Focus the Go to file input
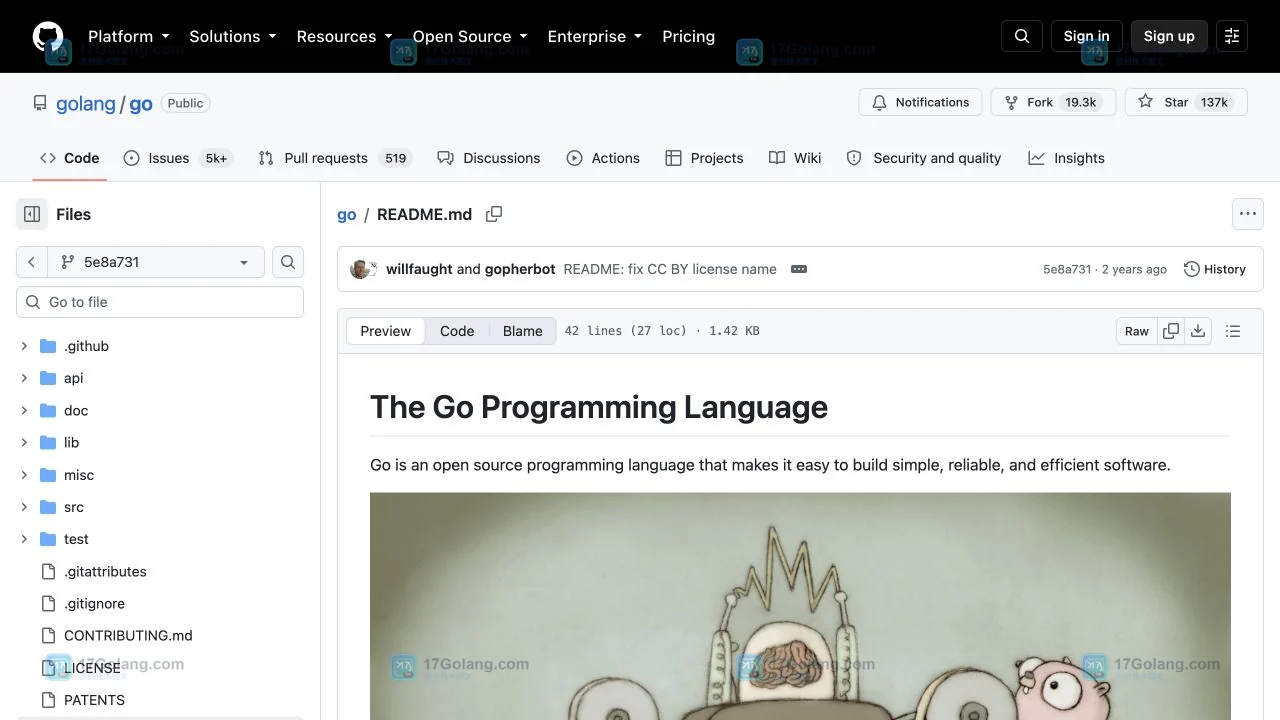 tap(160, 302)
